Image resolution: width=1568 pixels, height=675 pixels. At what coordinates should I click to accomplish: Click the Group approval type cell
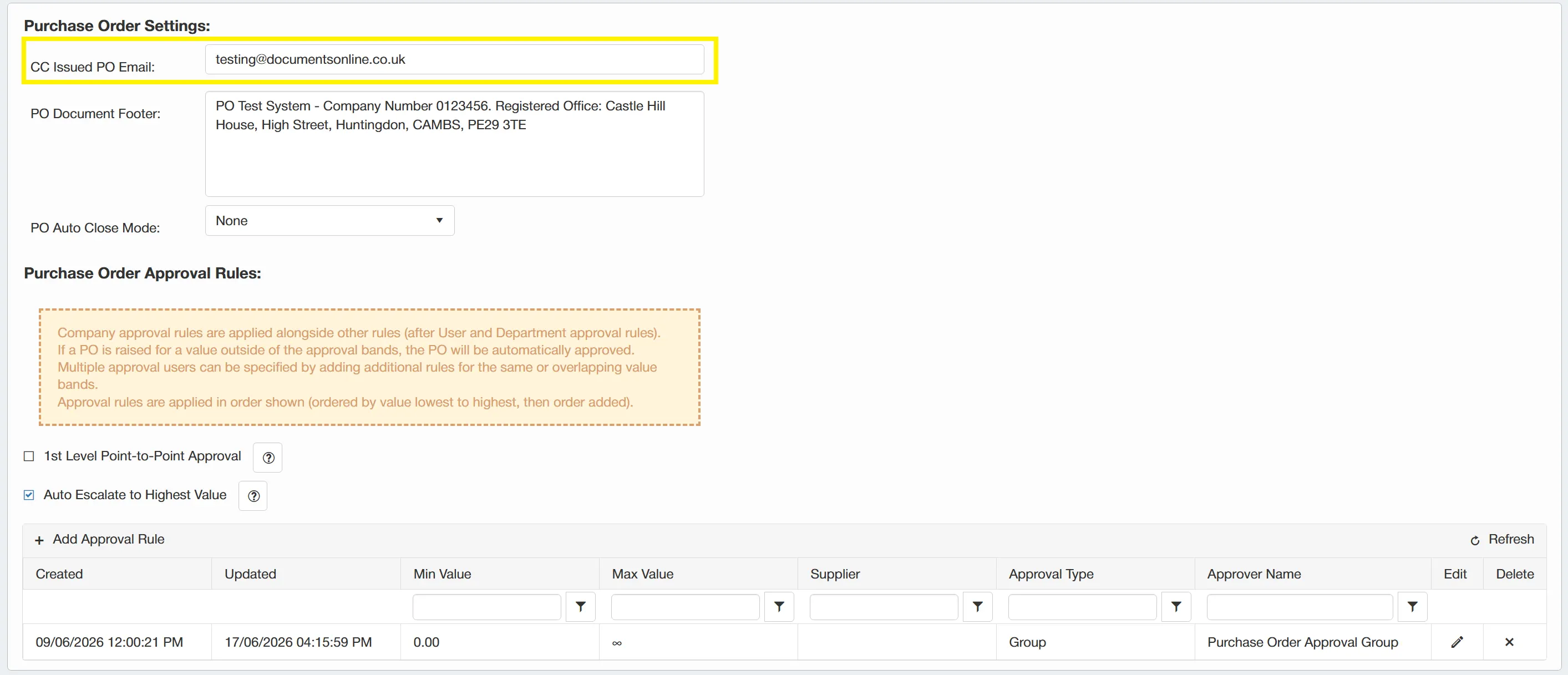point(1095,642)
